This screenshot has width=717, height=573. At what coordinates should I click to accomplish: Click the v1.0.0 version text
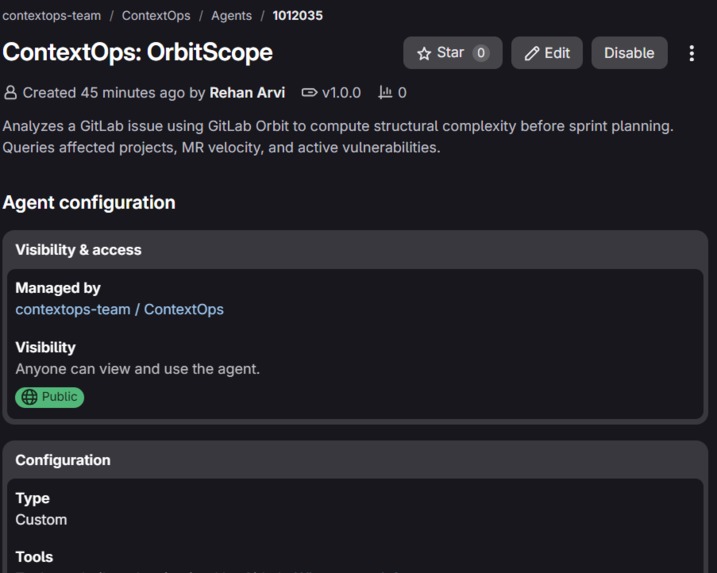pos(341,93)
